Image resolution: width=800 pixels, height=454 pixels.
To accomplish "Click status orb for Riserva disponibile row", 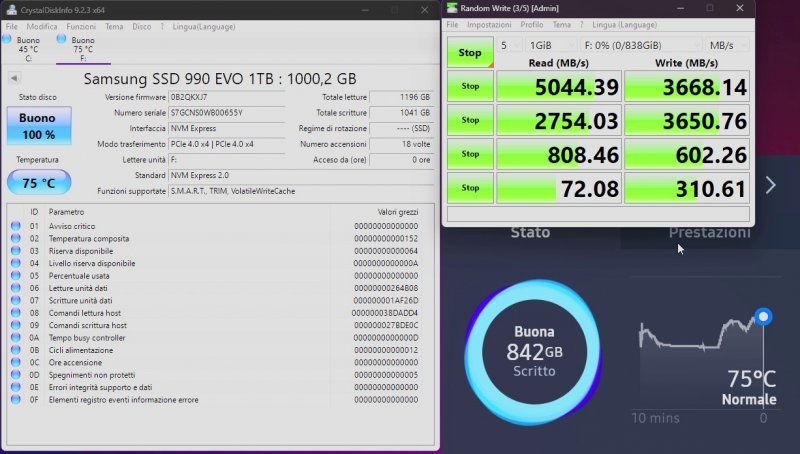I will pos(16,251).
